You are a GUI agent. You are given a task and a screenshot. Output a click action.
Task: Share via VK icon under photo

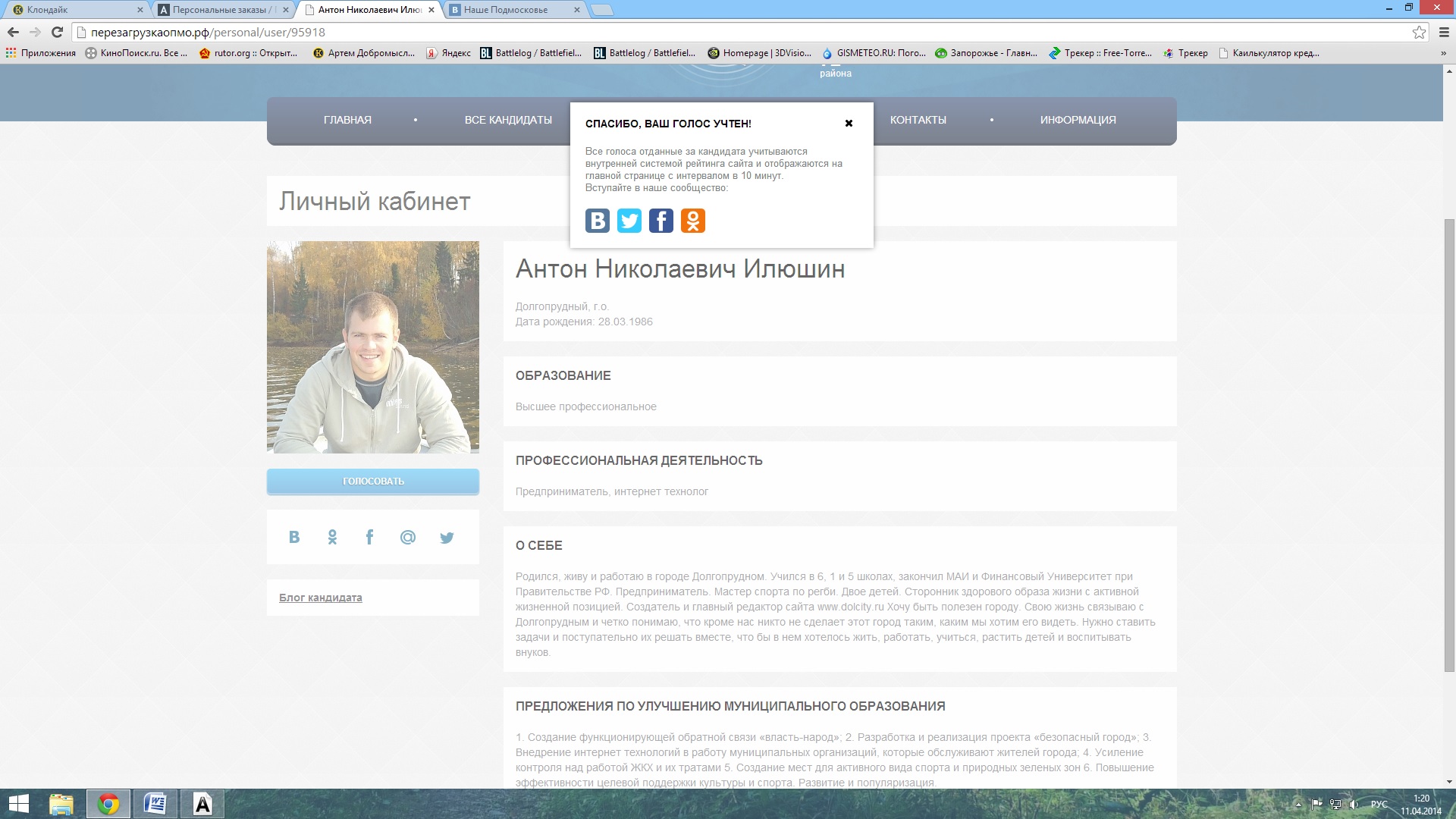[294, 537]
